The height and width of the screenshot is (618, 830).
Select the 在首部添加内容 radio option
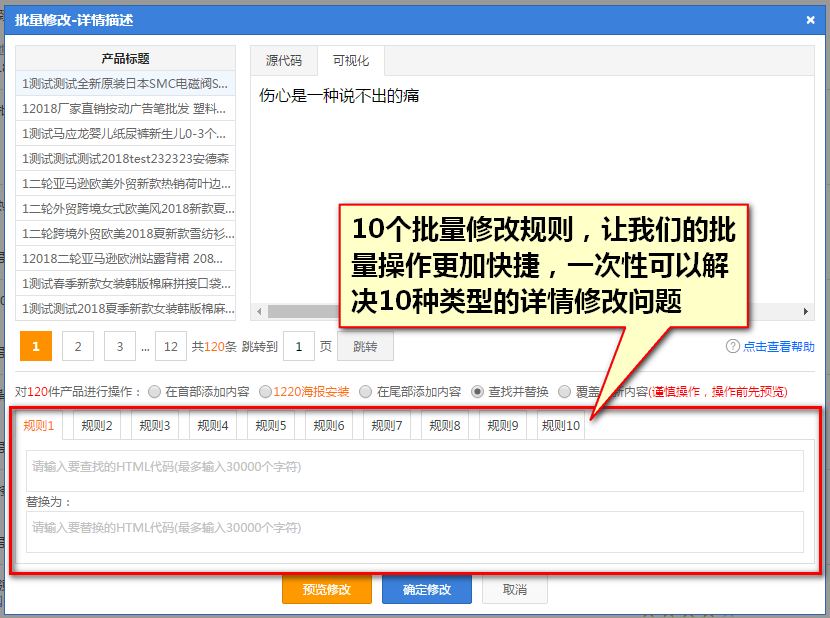coord(154,392)
